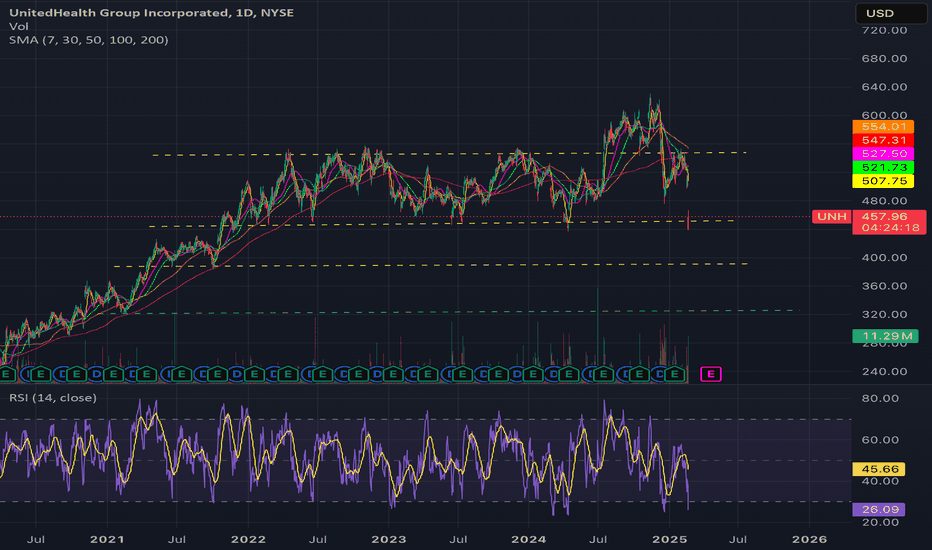Click the red 547.31 SMA price label

coord(883,140)
